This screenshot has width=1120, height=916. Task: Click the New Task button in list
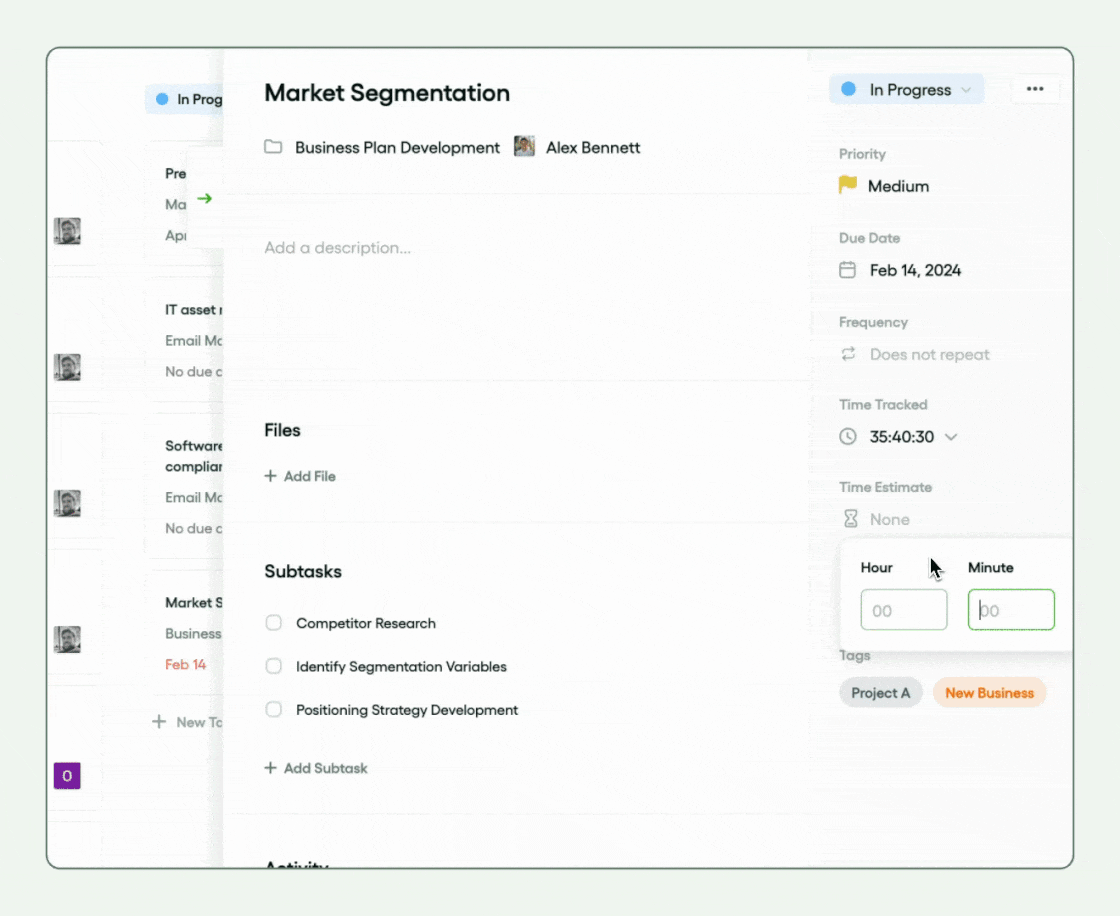click(187, 722)
